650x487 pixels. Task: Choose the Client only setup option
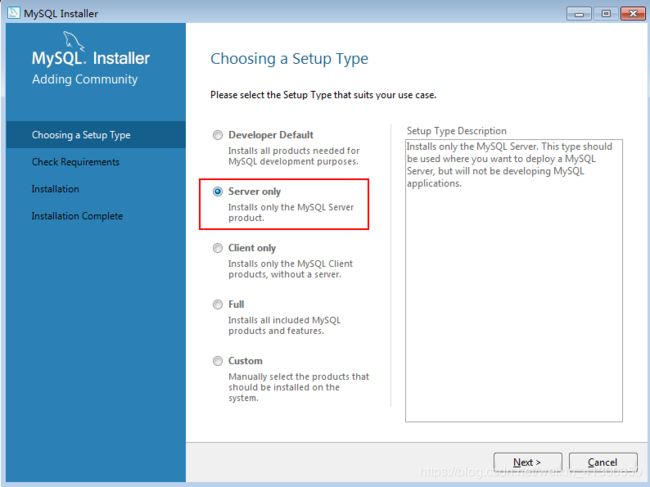(x=218, y=248)
